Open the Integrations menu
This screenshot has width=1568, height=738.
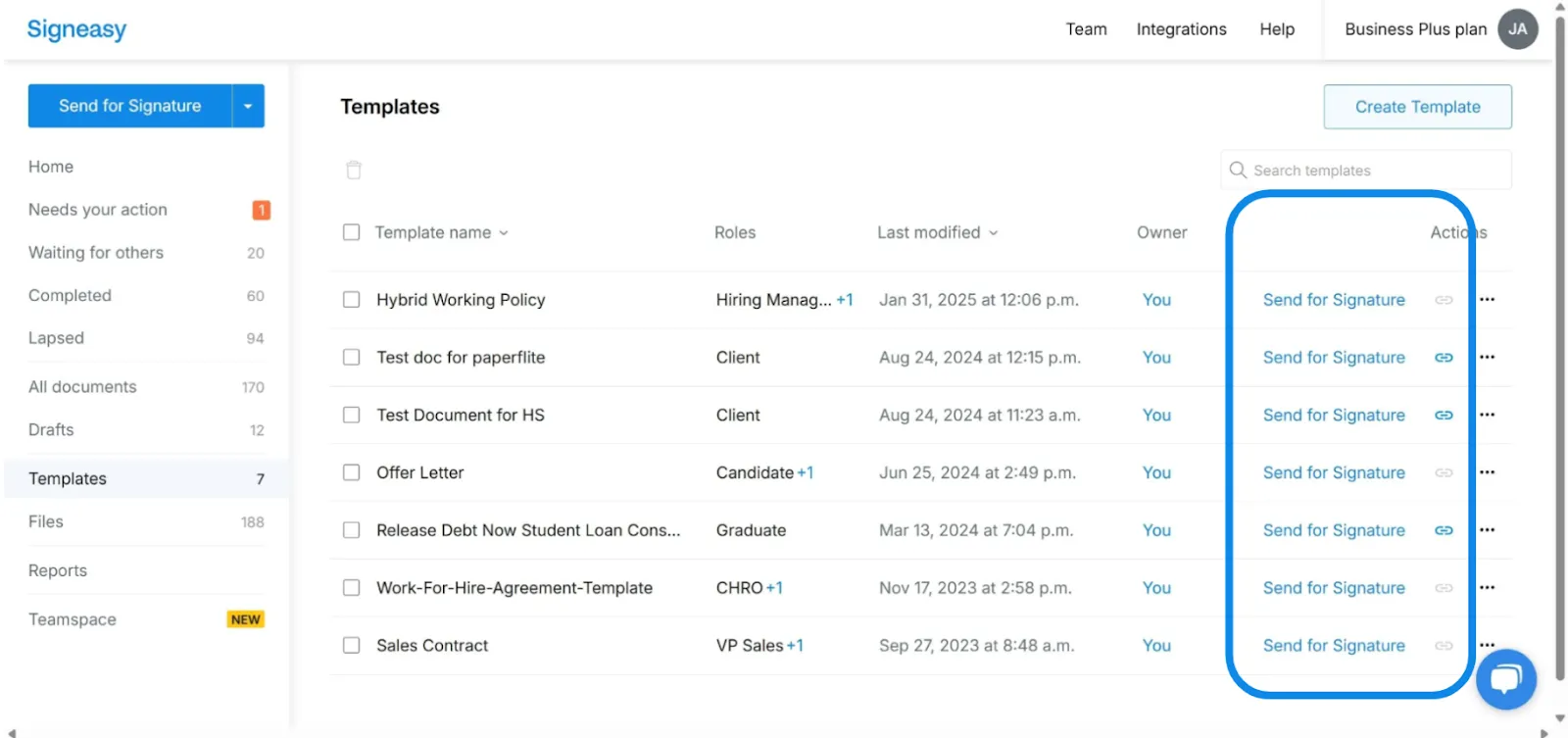pos(1181,29)
